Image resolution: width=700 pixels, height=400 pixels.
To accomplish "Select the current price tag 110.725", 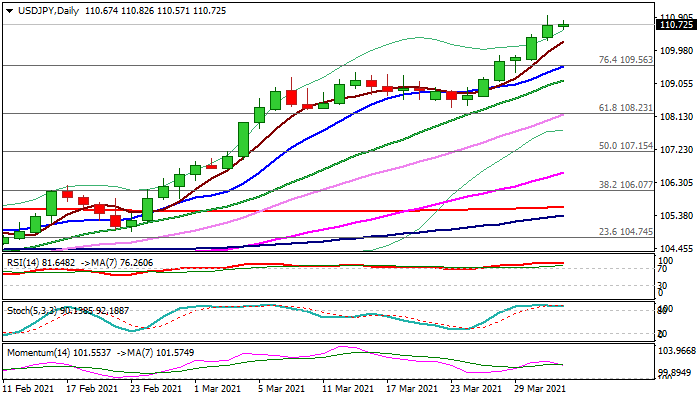I will click(x=676, y=25).
